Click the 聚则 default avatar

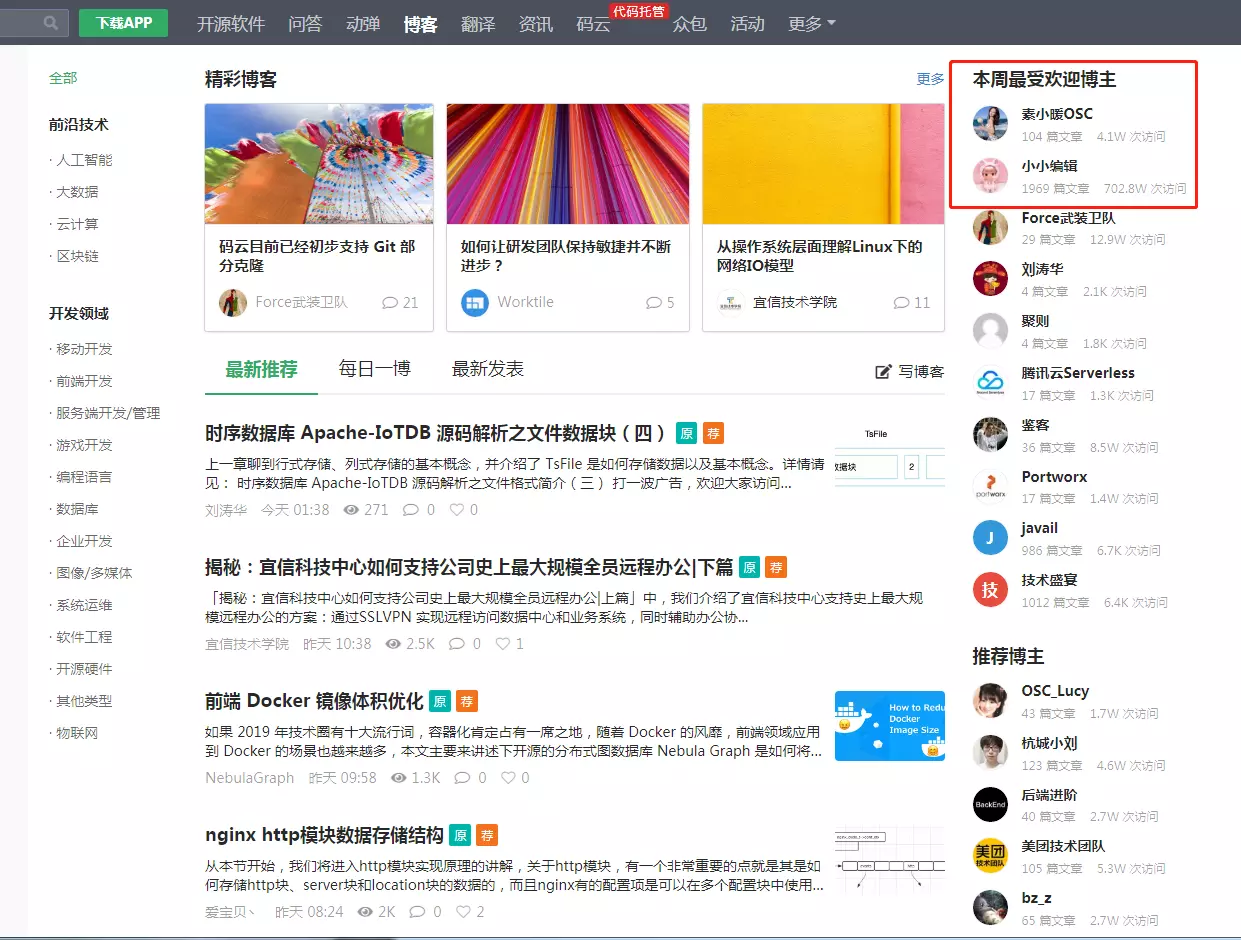(x=990, y=331)
